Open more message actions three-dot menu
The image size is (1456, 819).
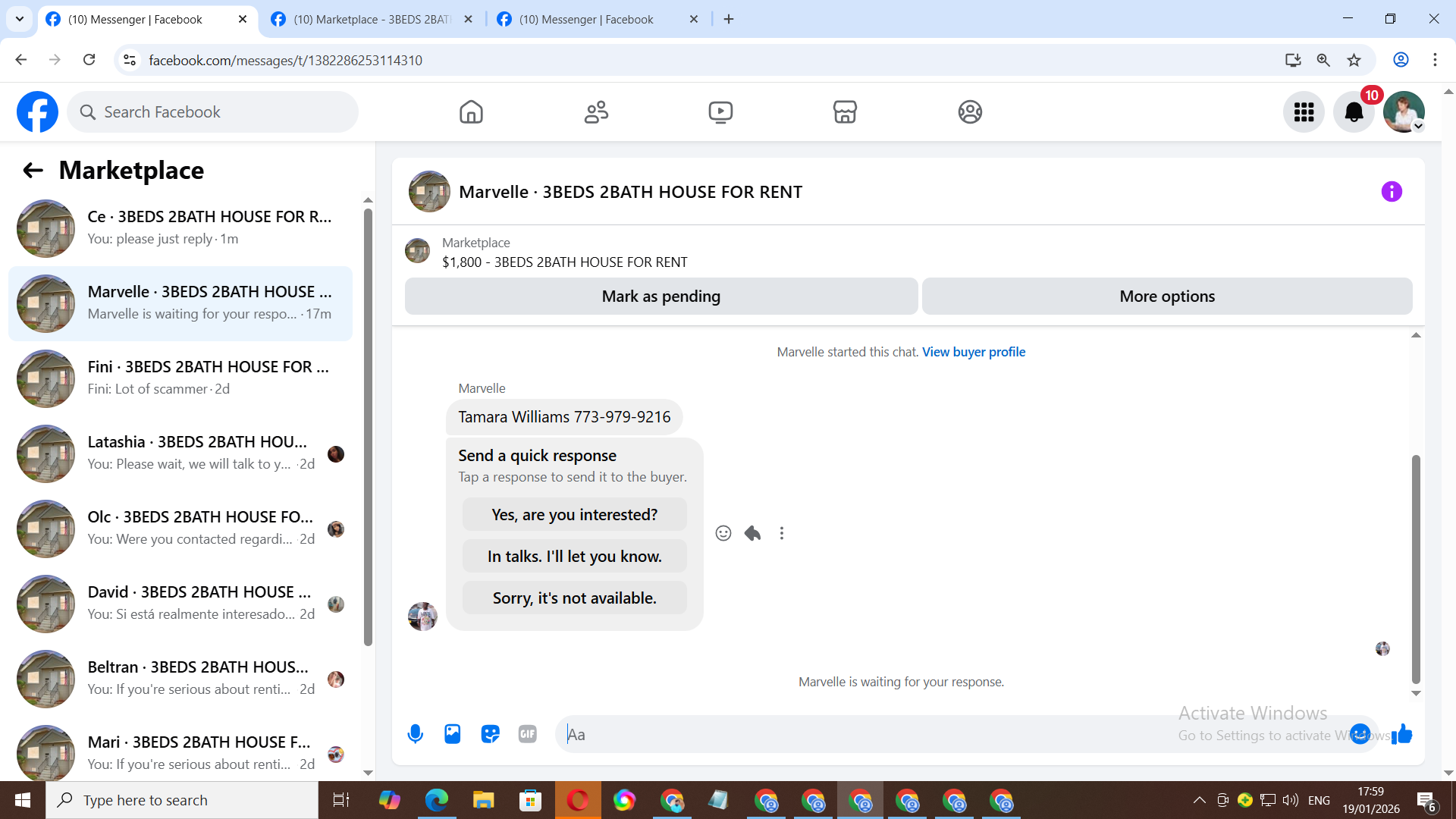[x=782, y=533]
